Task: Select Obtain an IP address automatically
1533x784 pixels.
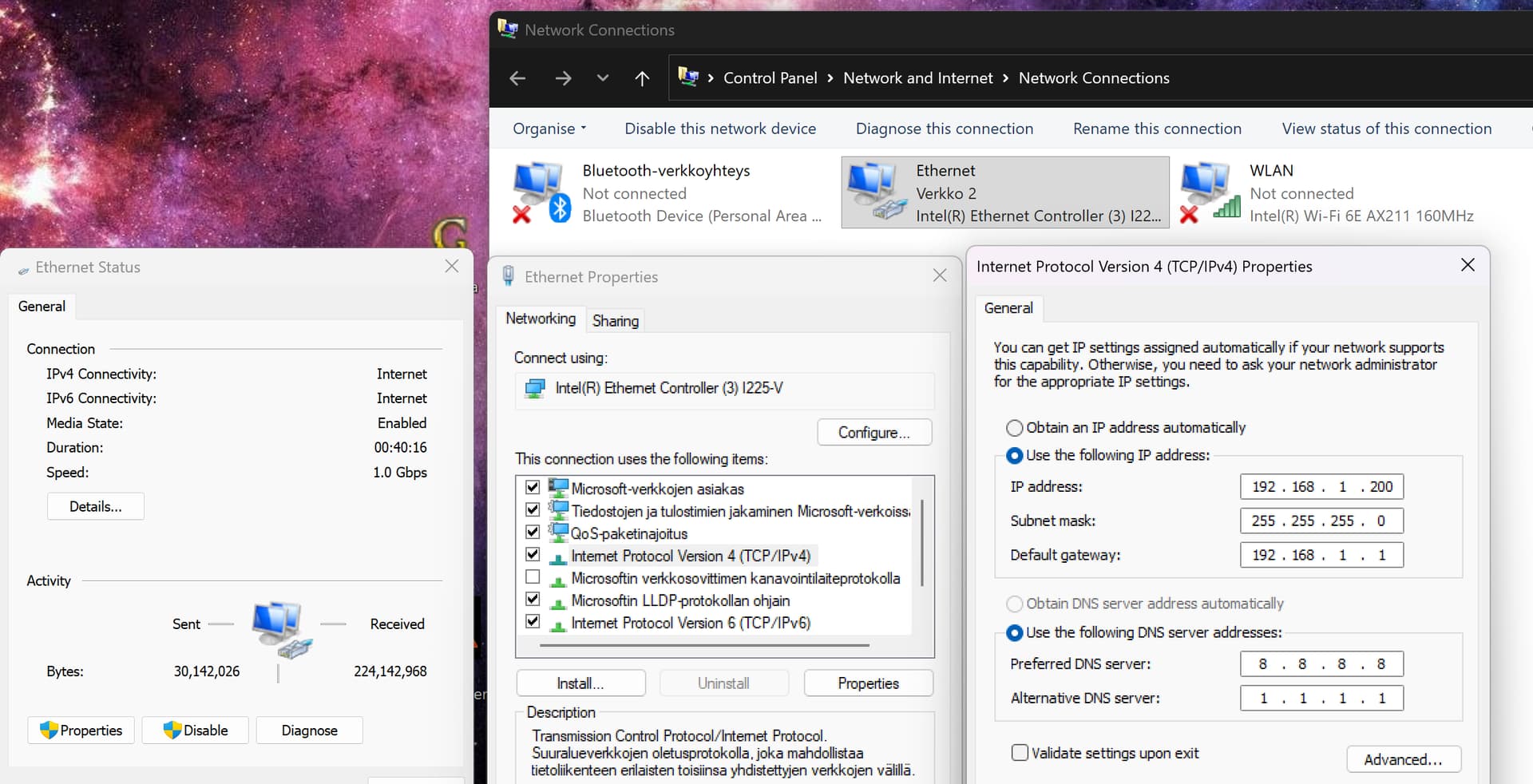Action: coord(1015,428)
